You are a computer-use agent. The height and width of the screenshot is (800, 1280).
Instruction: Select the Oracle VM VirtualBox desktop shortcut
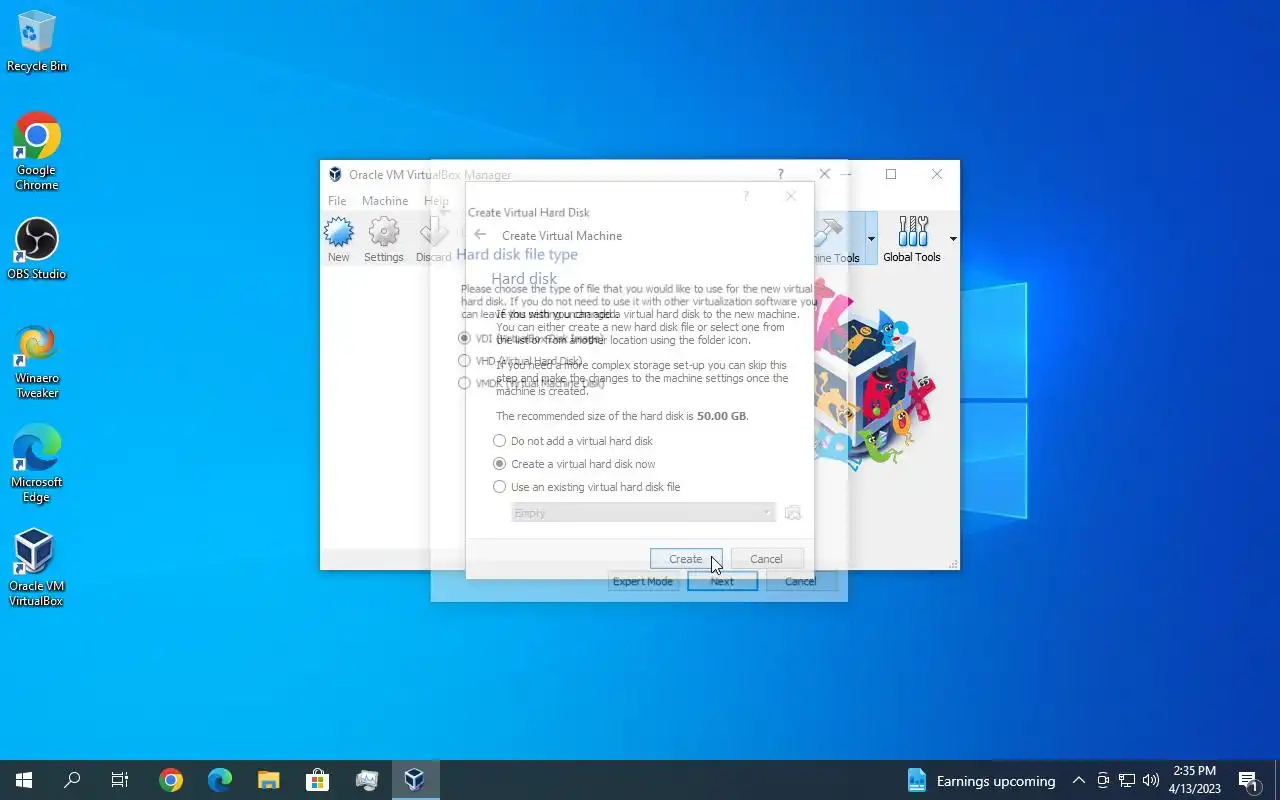point(37,568)
